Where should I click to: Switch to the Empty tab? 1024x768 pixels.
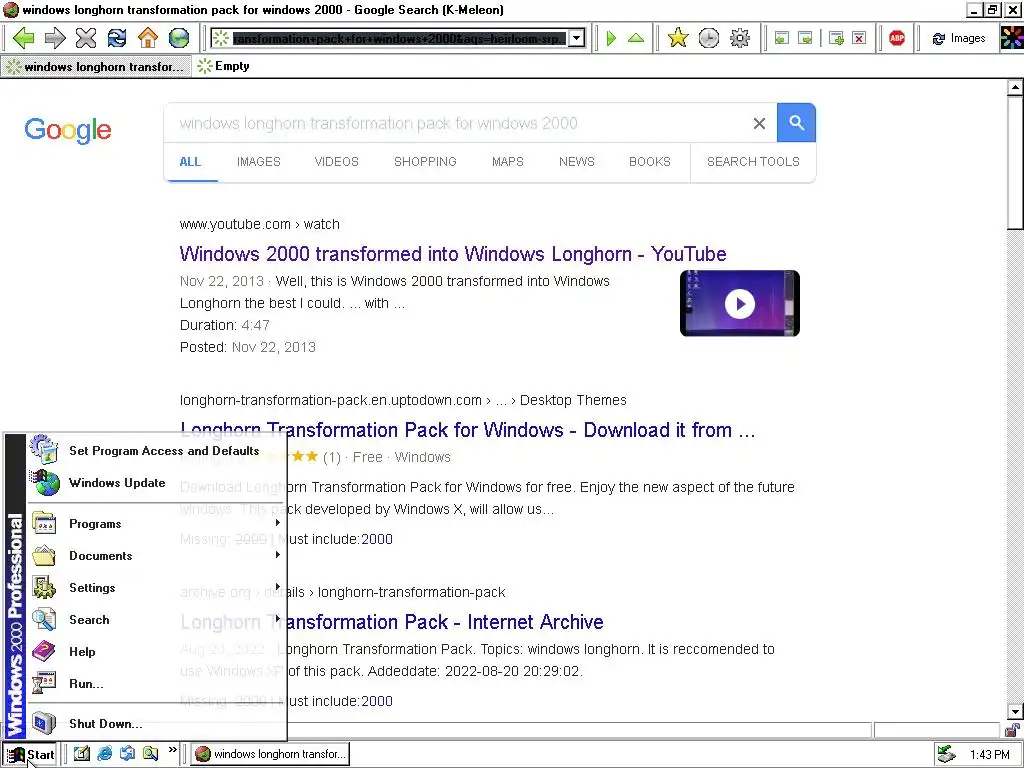[224, 66]
